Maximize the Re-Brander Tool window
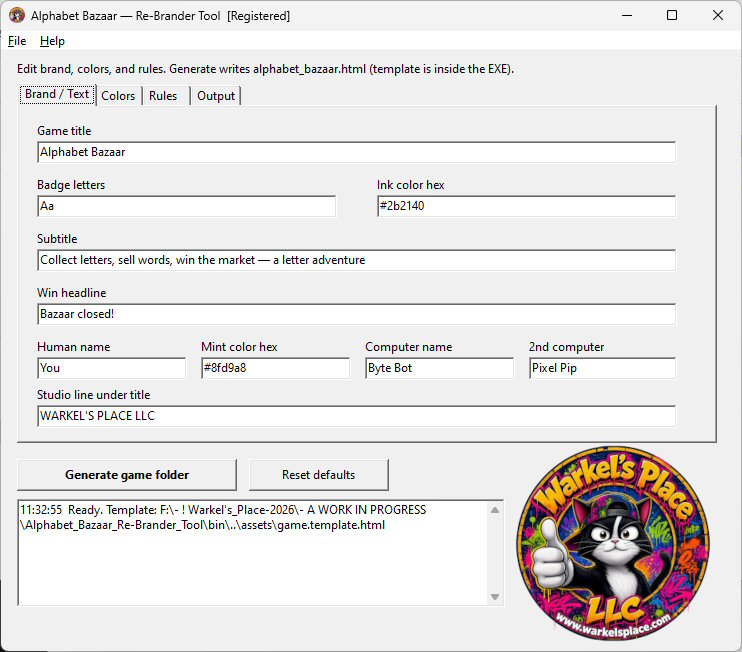This screenshot has width=742, height=652. (671, 15)
